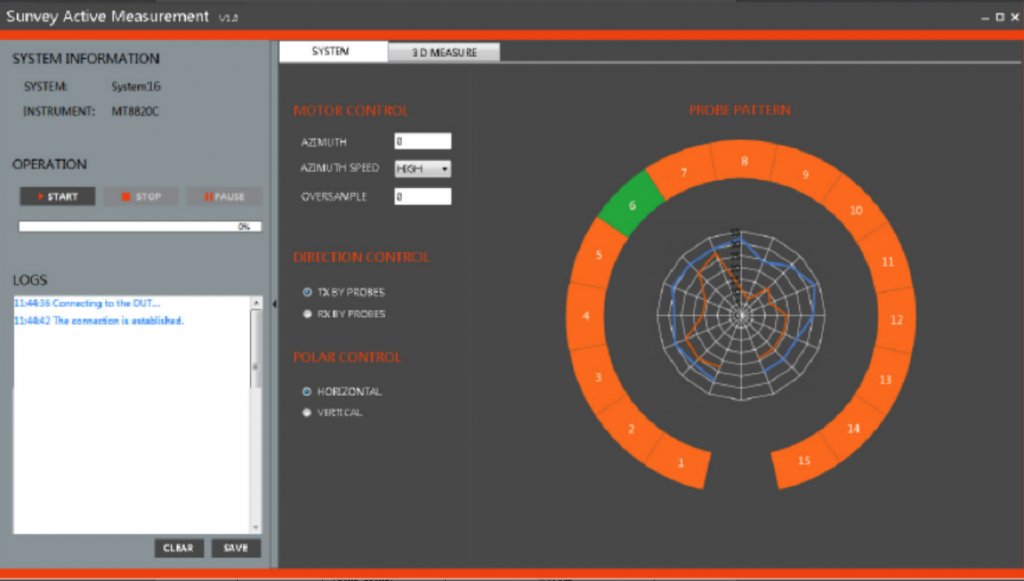This screenshot has width=1024, height=581.
Task: Click the OVERSAMPLE input field
Action: coord(423,196)
